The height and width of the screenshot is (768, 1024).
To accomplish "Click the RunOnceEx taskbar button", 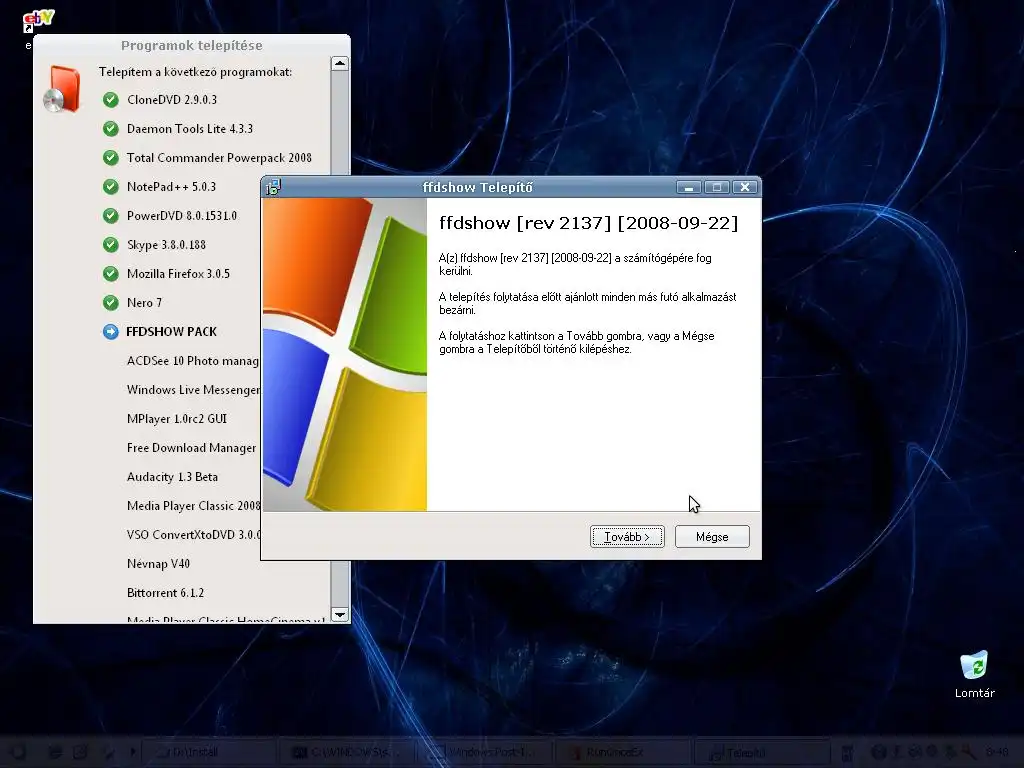I will (x=625, y=752).
